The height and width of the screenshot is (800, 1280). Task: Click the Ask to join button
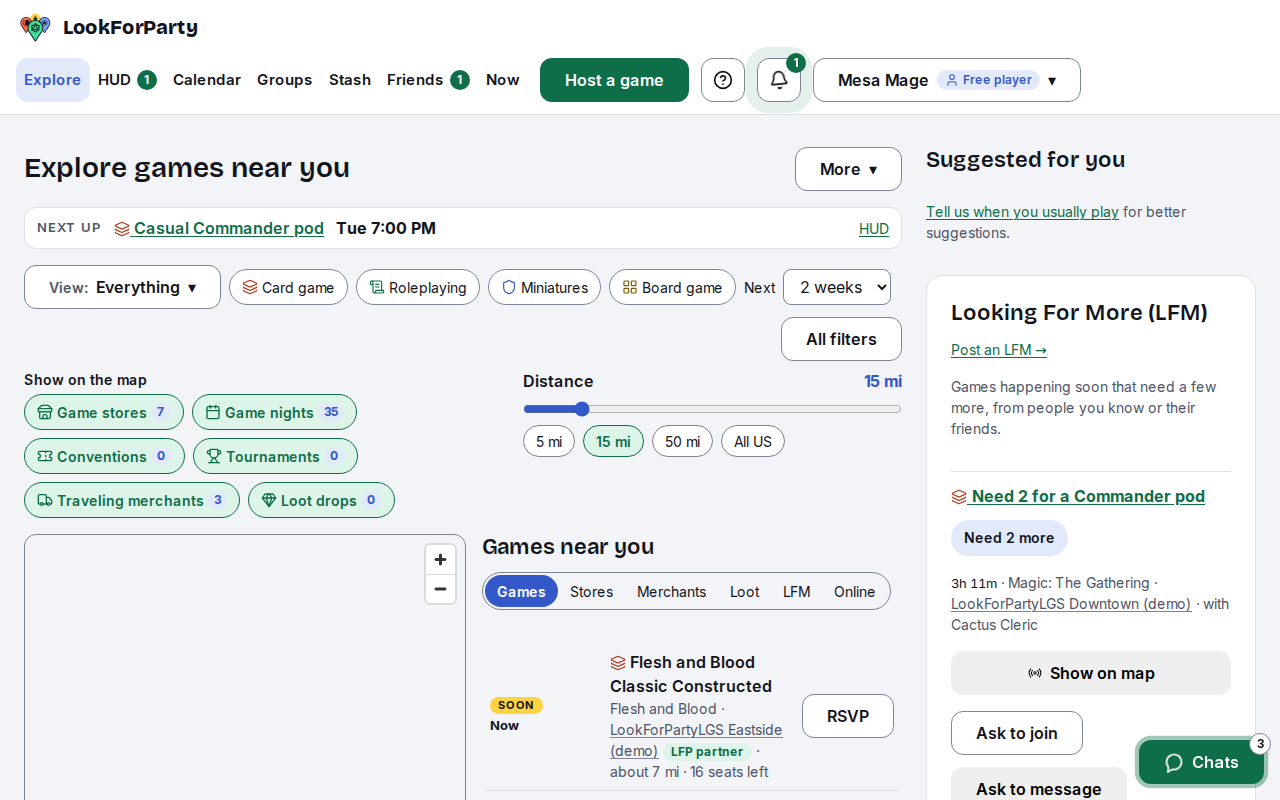coord(1017,733)
